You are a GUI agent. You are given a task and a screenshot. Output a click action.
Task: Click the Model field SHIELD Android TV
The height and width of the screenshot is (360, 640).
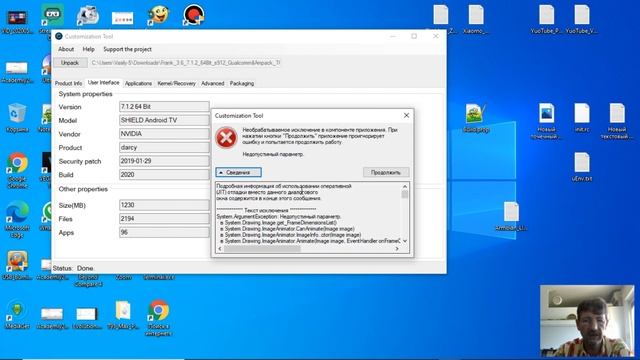coord(164,120)
